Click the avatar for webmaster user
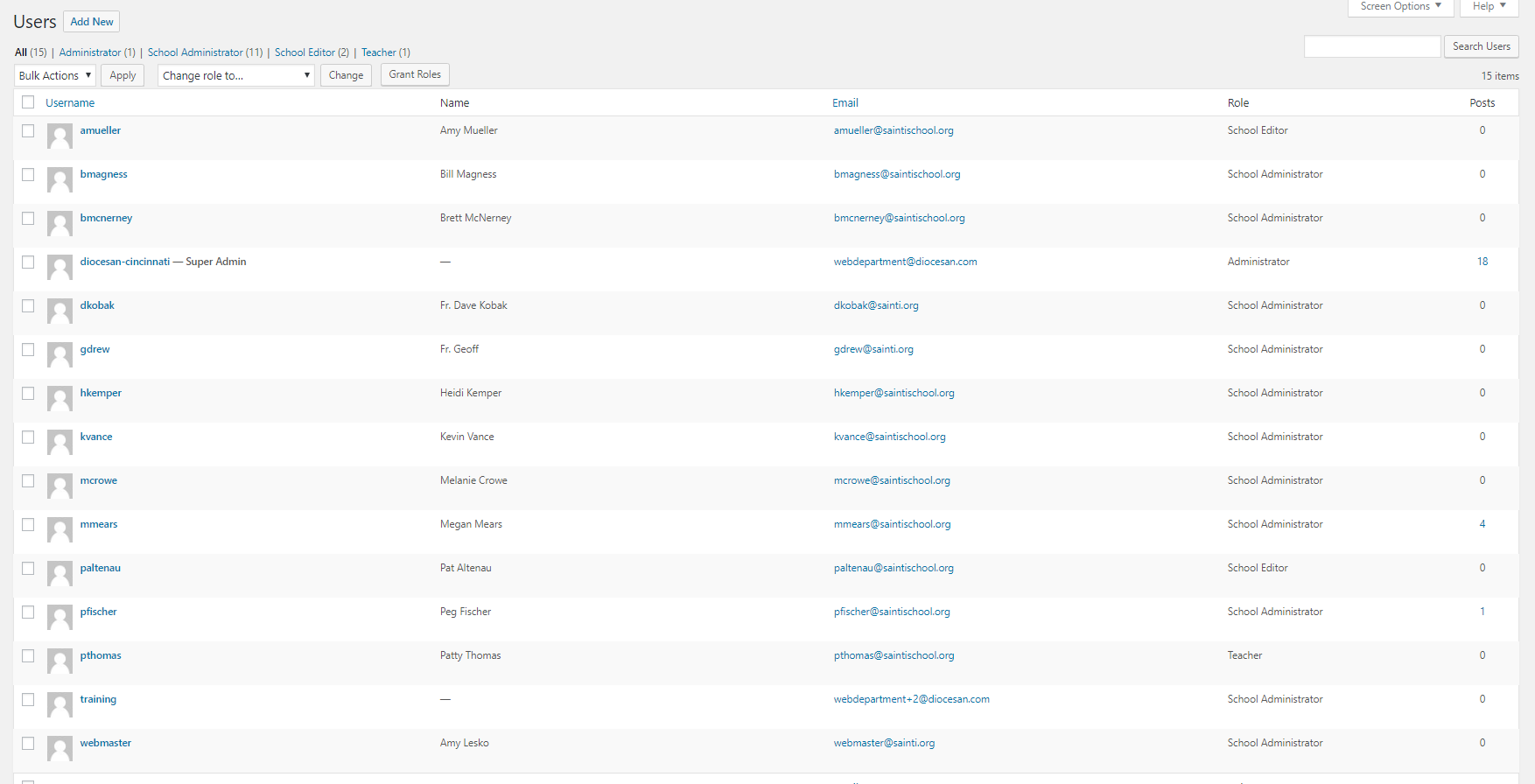Screen dimensions: 1535x784 coord(60,748)
